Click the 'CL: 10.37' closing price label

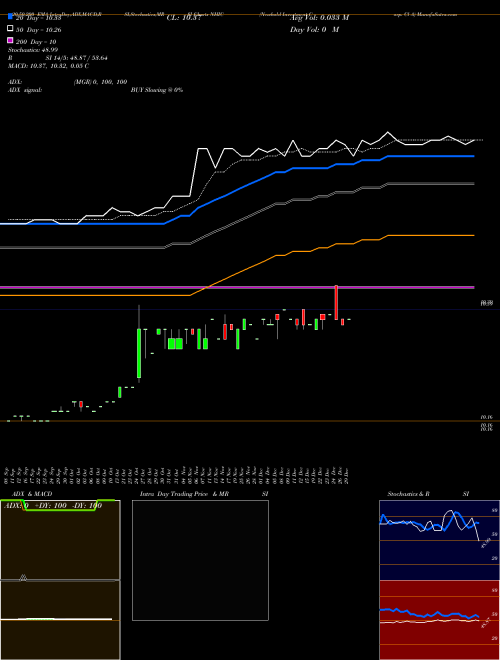click(184, 18)
